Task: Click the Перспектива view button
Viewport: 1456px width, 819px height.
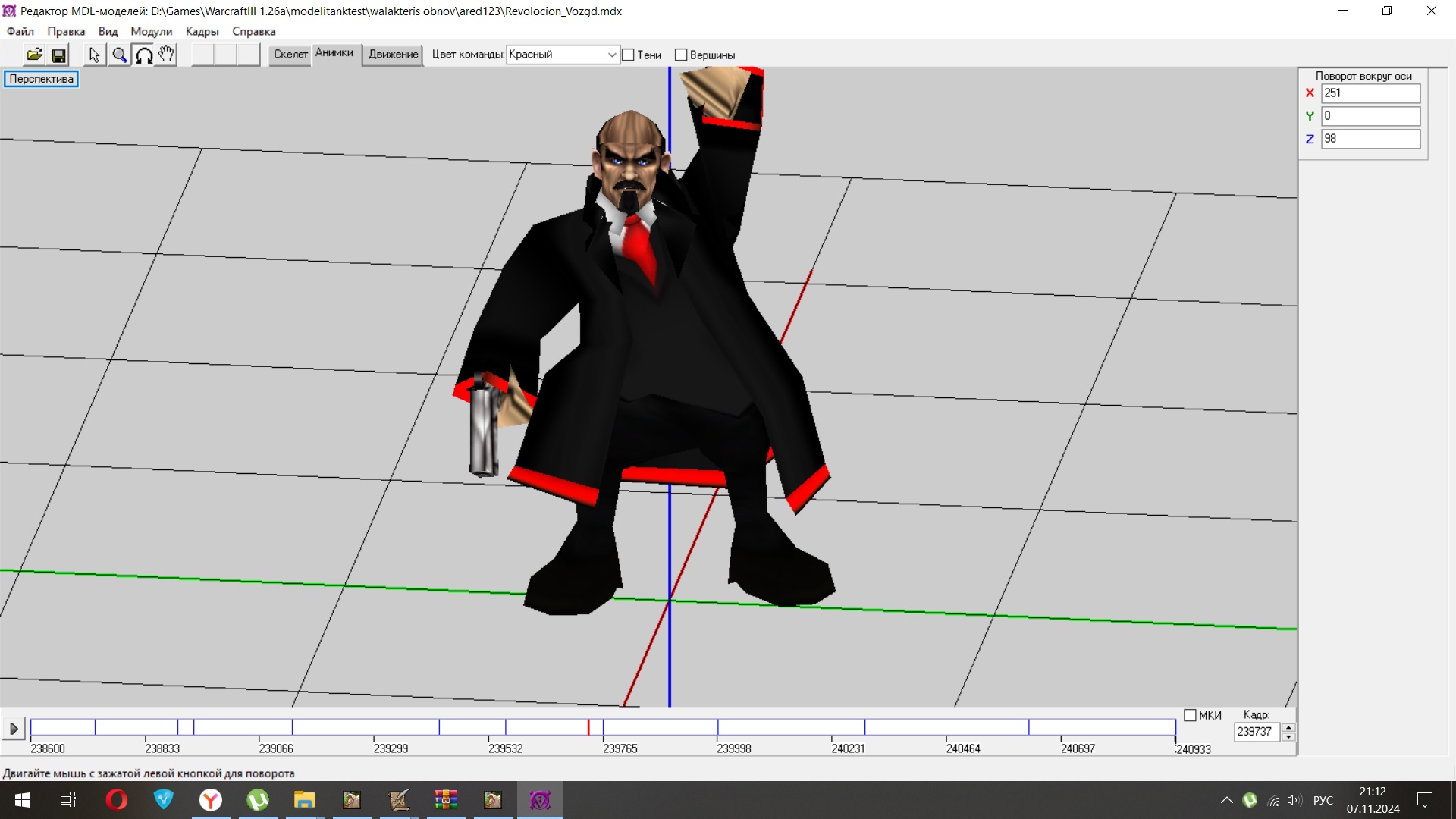Action: point(41,79)
